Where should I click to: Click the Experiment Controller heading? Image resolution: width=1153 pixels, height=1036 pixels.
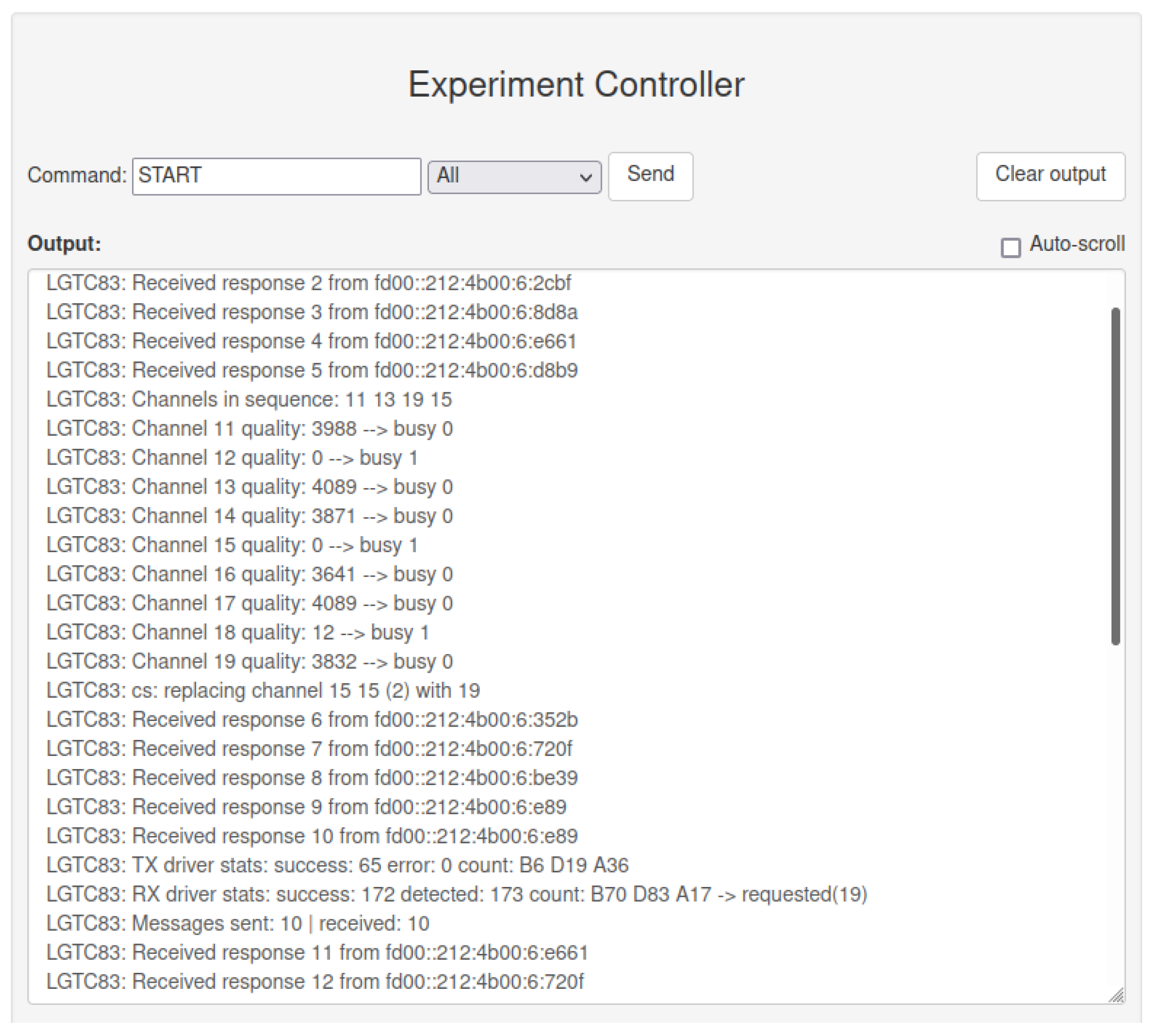pyautogui.click(x=576, y=85)
